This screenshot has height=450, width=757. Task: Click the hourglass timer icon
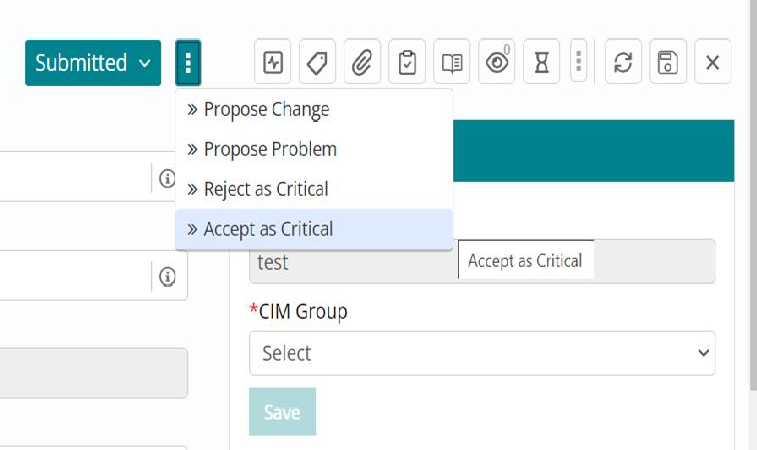pyautogui.click(x=541, y=63)
